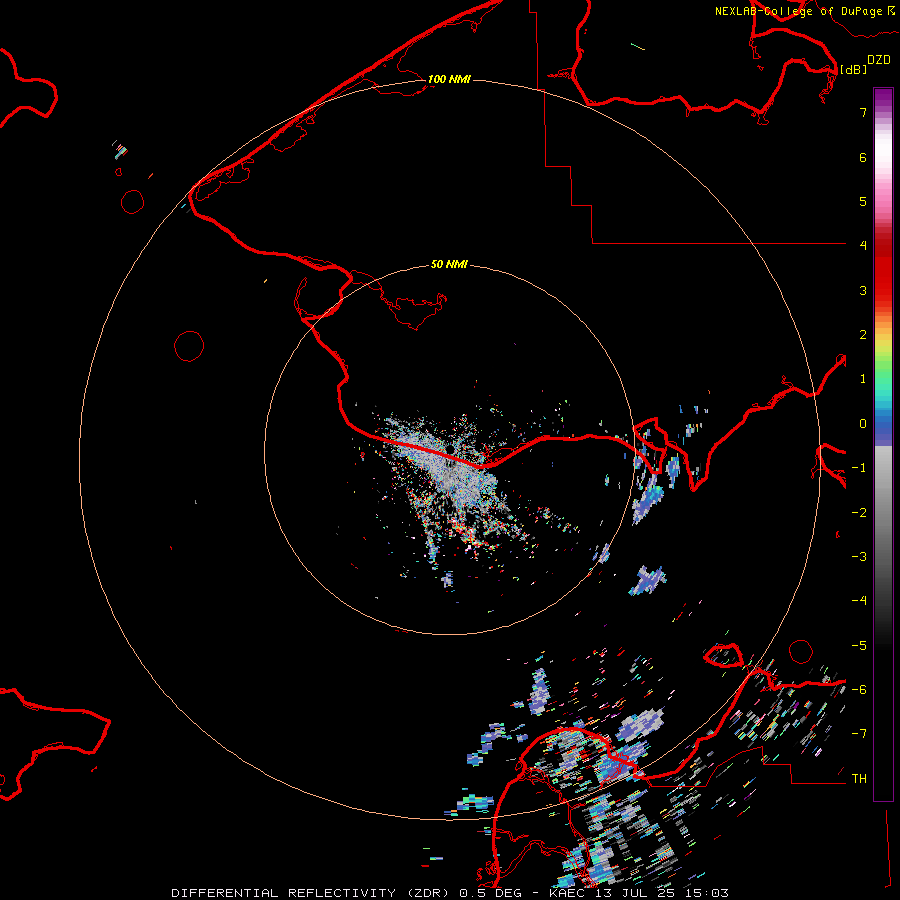Click the 5 value on the color scale
900x900 pixels.
pos(863,201)
